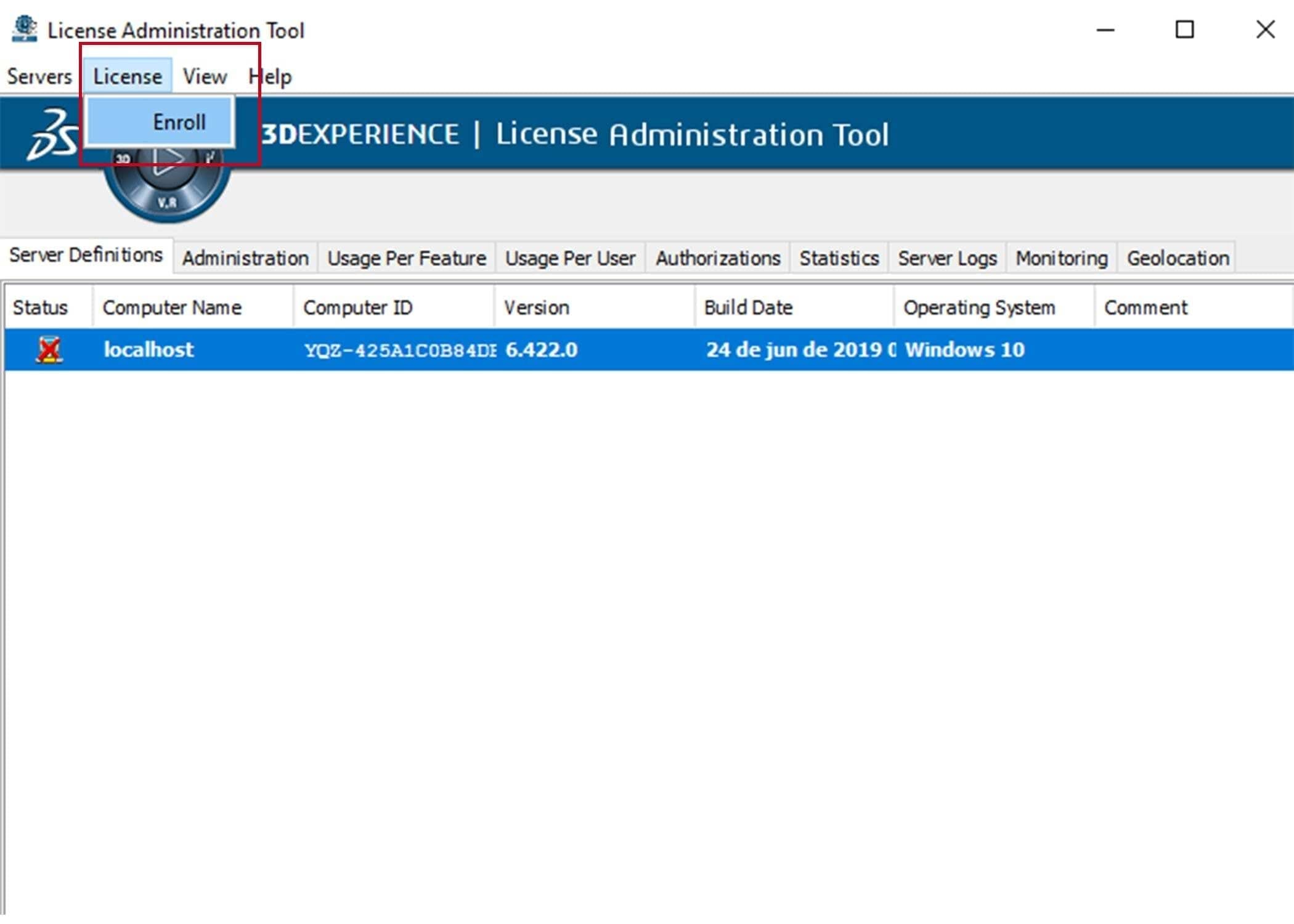The width and height of the screenshot is (1294, 924).
Task: Go to the Statistics tab
Action: point(839,258)
